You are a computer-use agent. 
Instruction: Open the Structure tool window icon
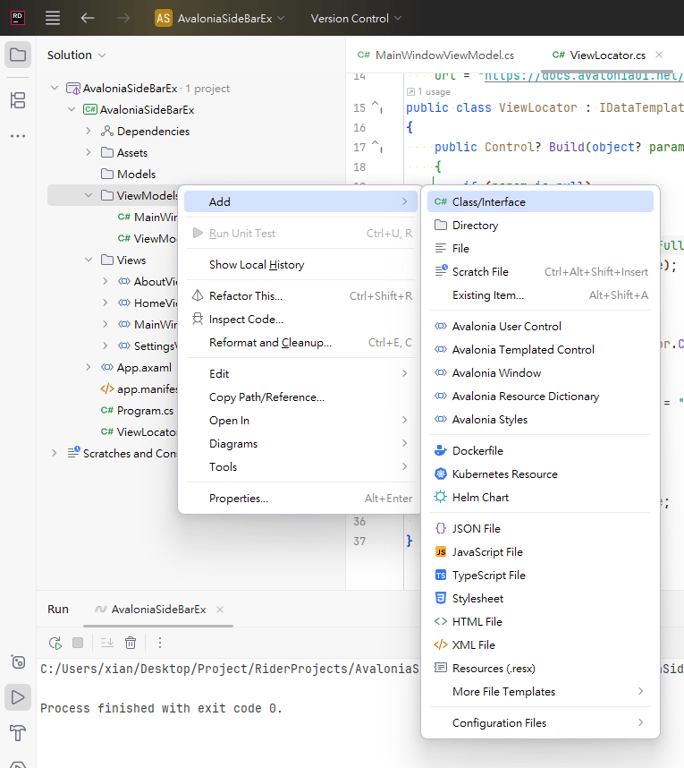[18, 100]
